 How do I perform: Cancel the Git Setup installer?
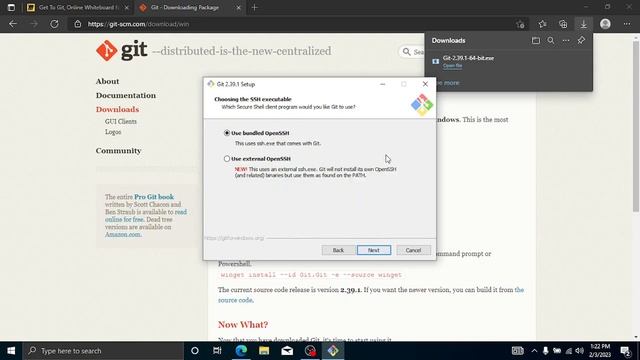[413, 250]
